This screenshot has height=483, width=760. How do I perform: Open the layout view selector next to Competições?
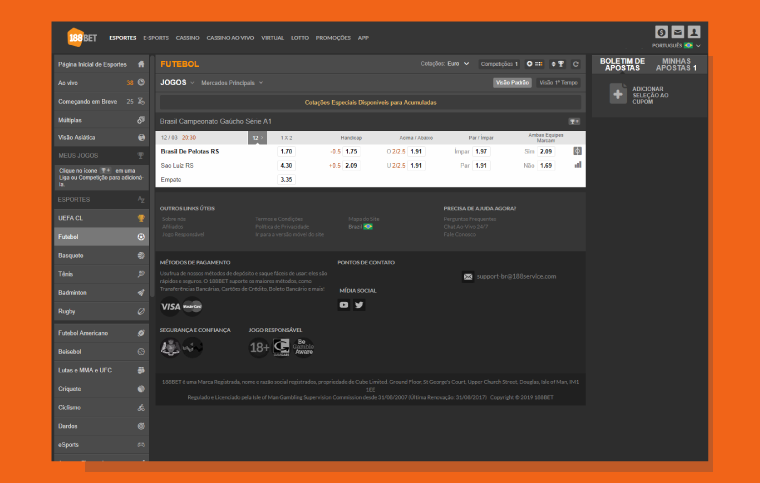(535, 64)
